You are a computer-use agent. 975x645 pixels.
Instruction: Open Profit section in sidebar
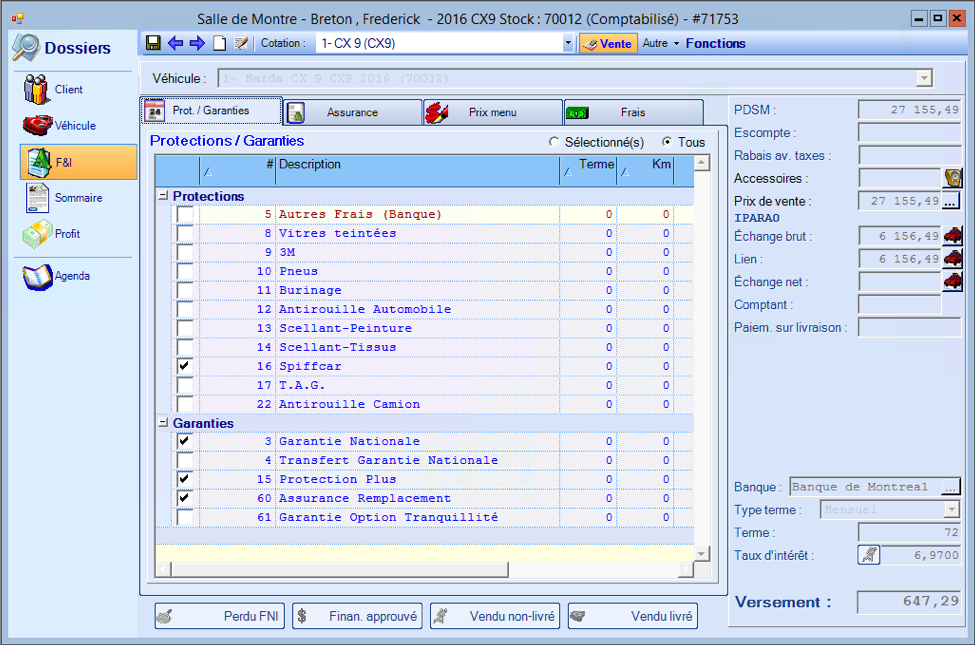click(52, 234)
